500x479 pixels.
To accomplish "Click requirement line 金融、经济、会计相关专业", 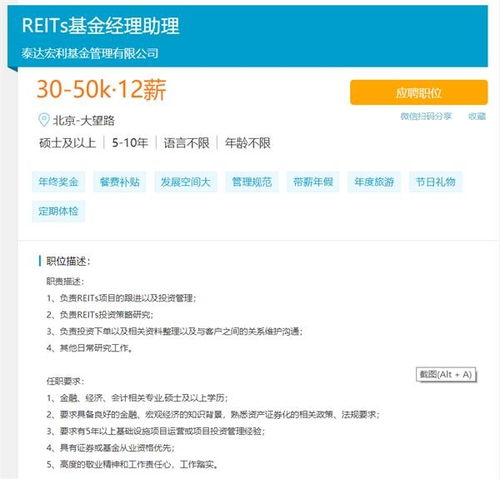I will (137, 398).
